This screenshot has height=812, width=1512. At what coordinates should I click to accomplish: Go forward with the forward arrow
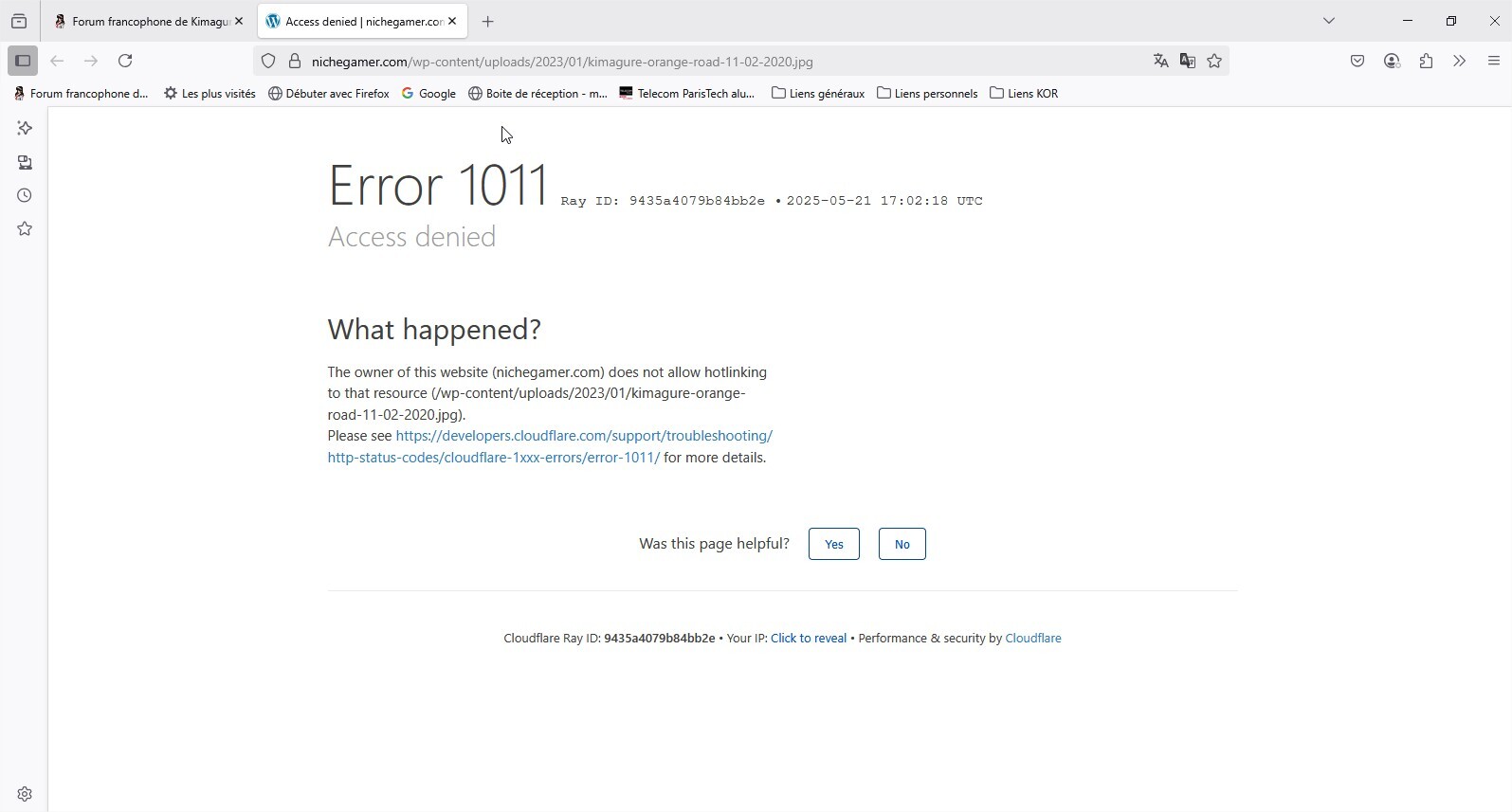click(91, 61)
